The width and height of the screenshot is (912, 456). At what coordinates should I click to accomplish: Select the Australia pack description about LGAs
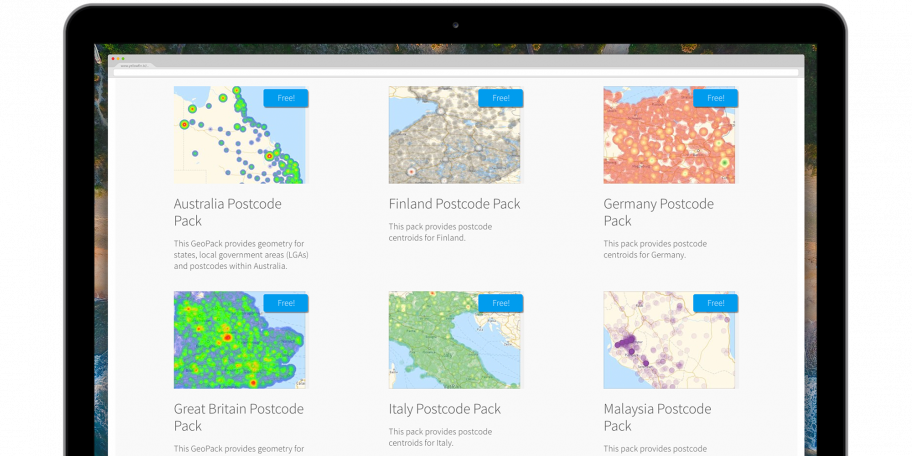click(x=241, y=255)
